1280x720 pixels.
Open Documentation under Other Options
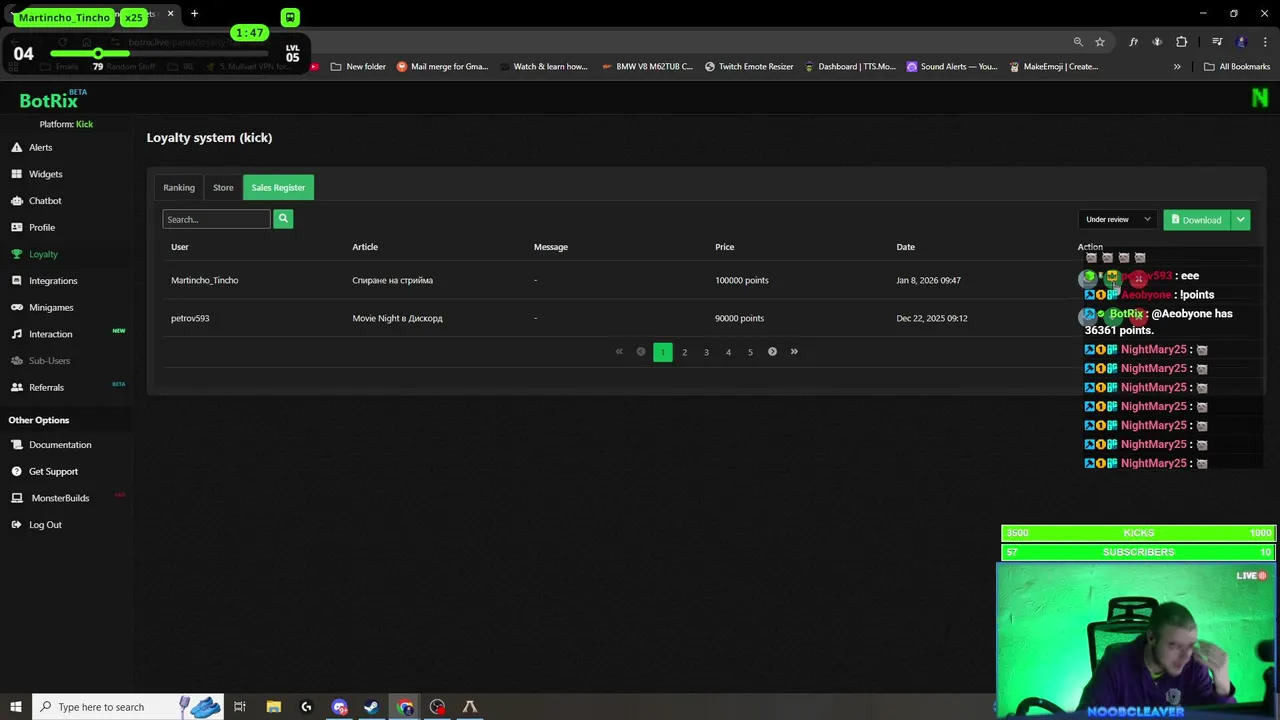tap(60, 445)
